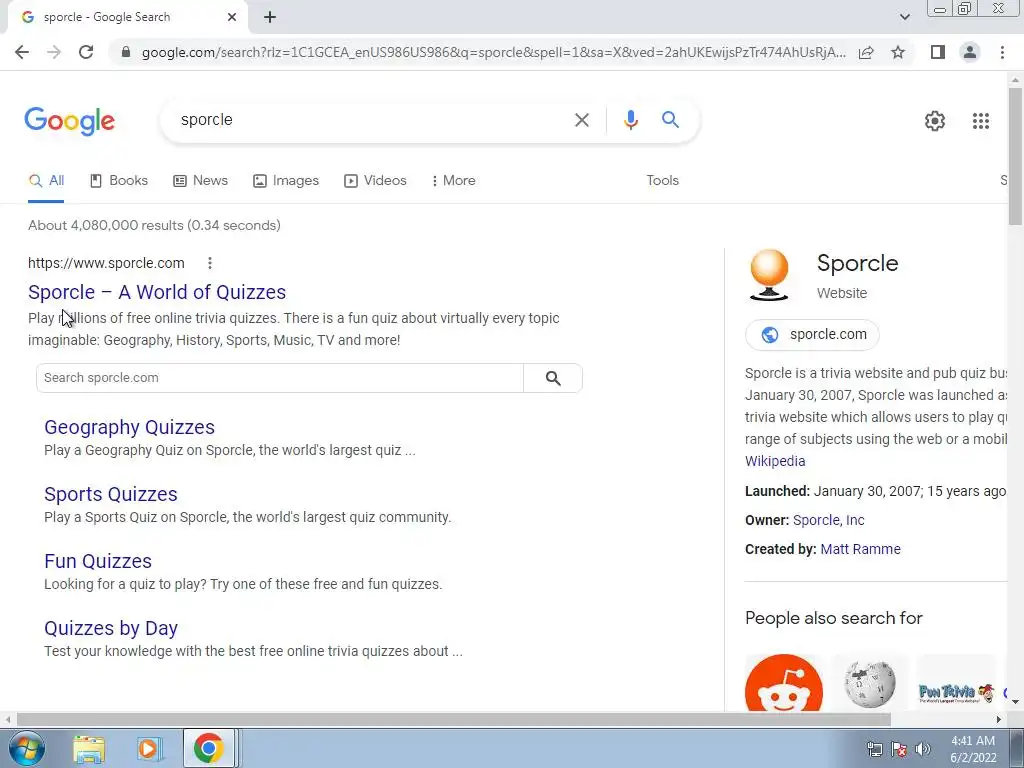Submit search with magnifier icon
This screenshot has height=768, width=1024.
670,120
